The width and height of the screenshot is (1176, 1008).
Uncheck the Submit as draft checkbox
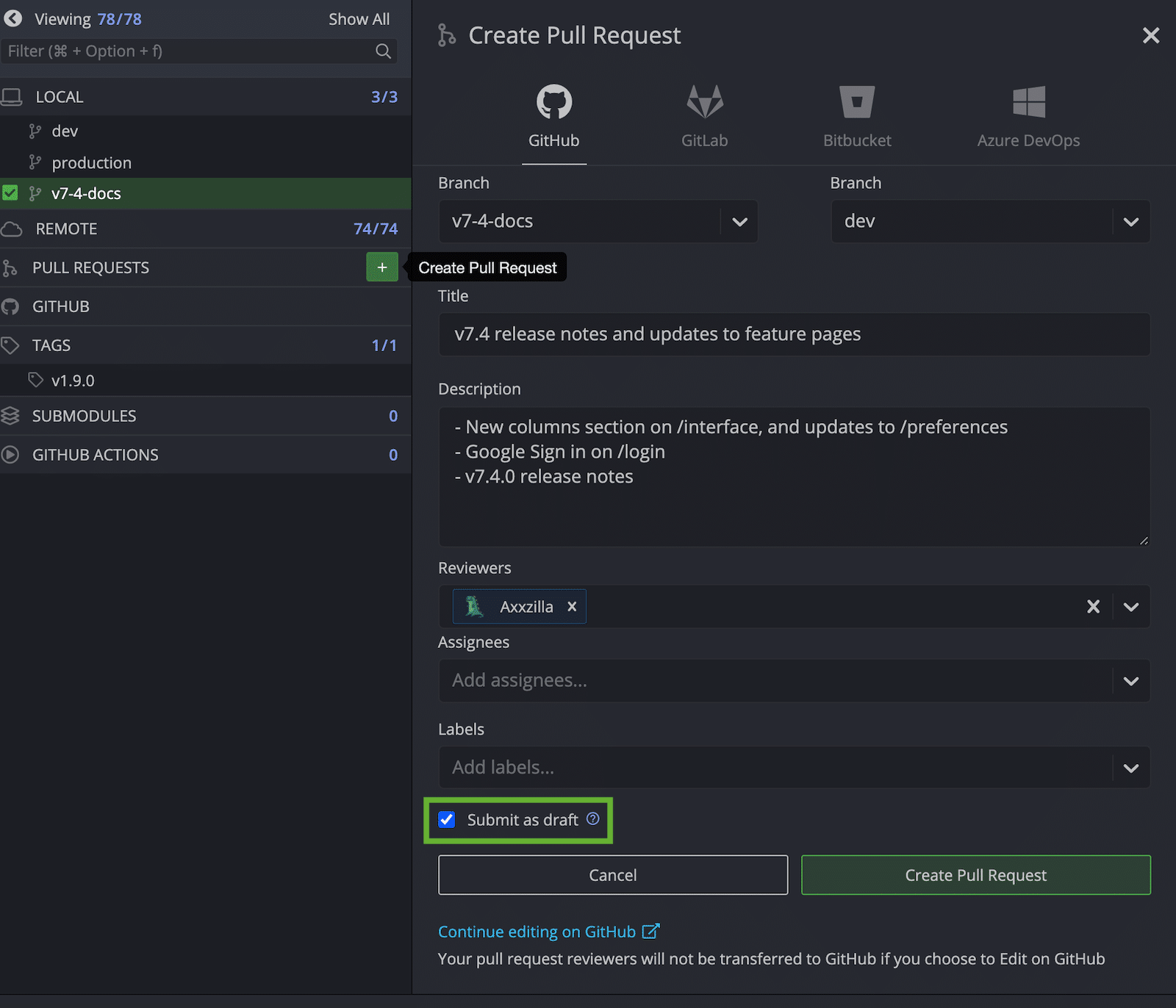click(446, 819)
